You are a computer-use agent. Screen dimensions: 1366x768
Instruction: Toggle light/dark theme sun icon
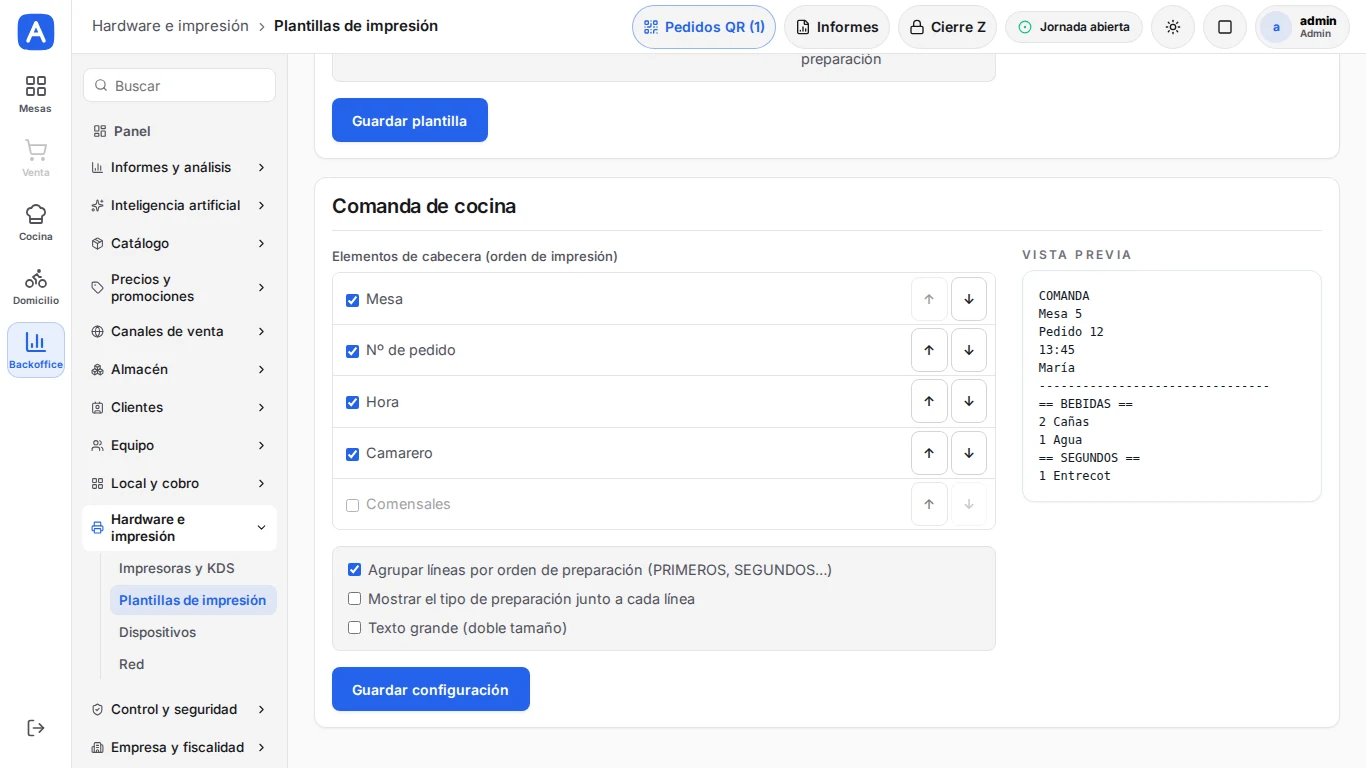1173,27
